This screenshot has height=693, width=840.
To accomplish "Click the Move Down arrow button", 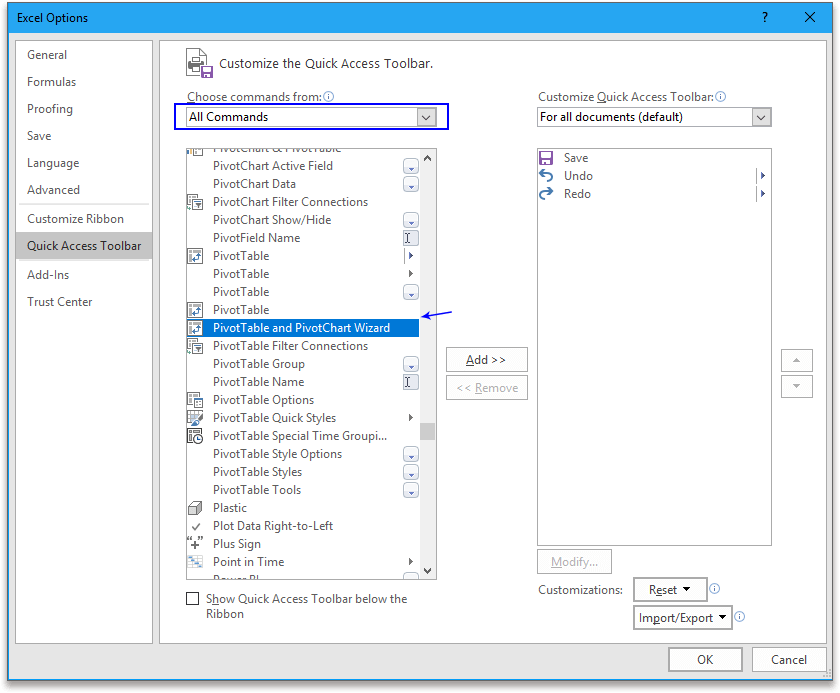I will [x=797, y=387].
